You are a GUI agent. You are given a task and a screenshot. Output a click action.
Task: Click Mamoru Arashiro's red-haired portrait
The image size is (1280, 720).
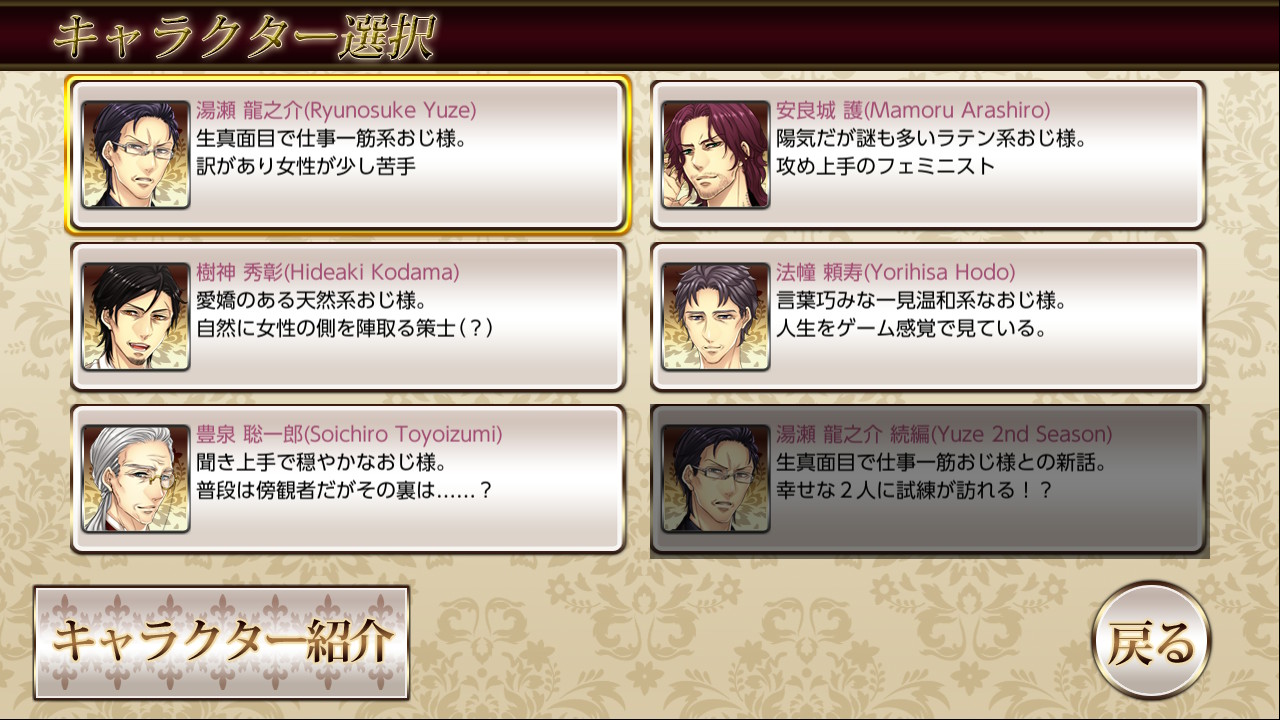(x=716, y=155)
